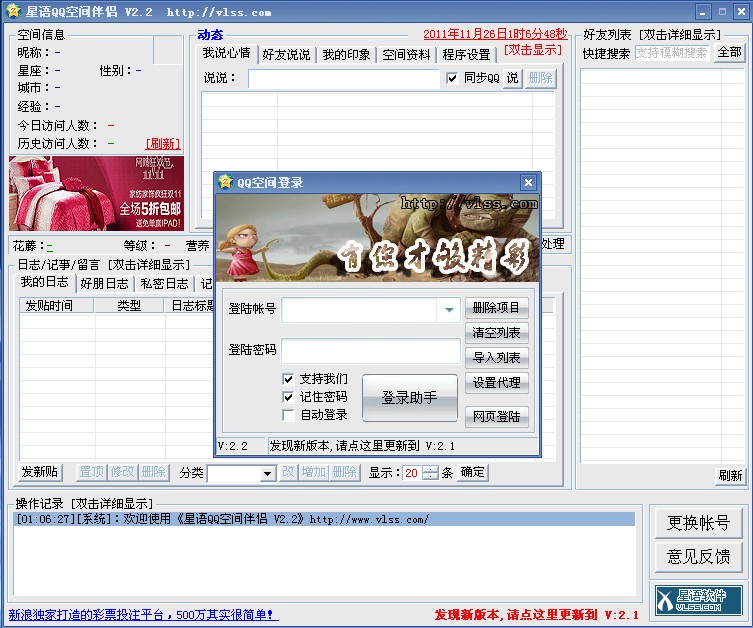Image resolution: width=753 pixels, height=628 pixels.
Task: Open the red bedding advertisement banner
Action: [x=96, y=193]
